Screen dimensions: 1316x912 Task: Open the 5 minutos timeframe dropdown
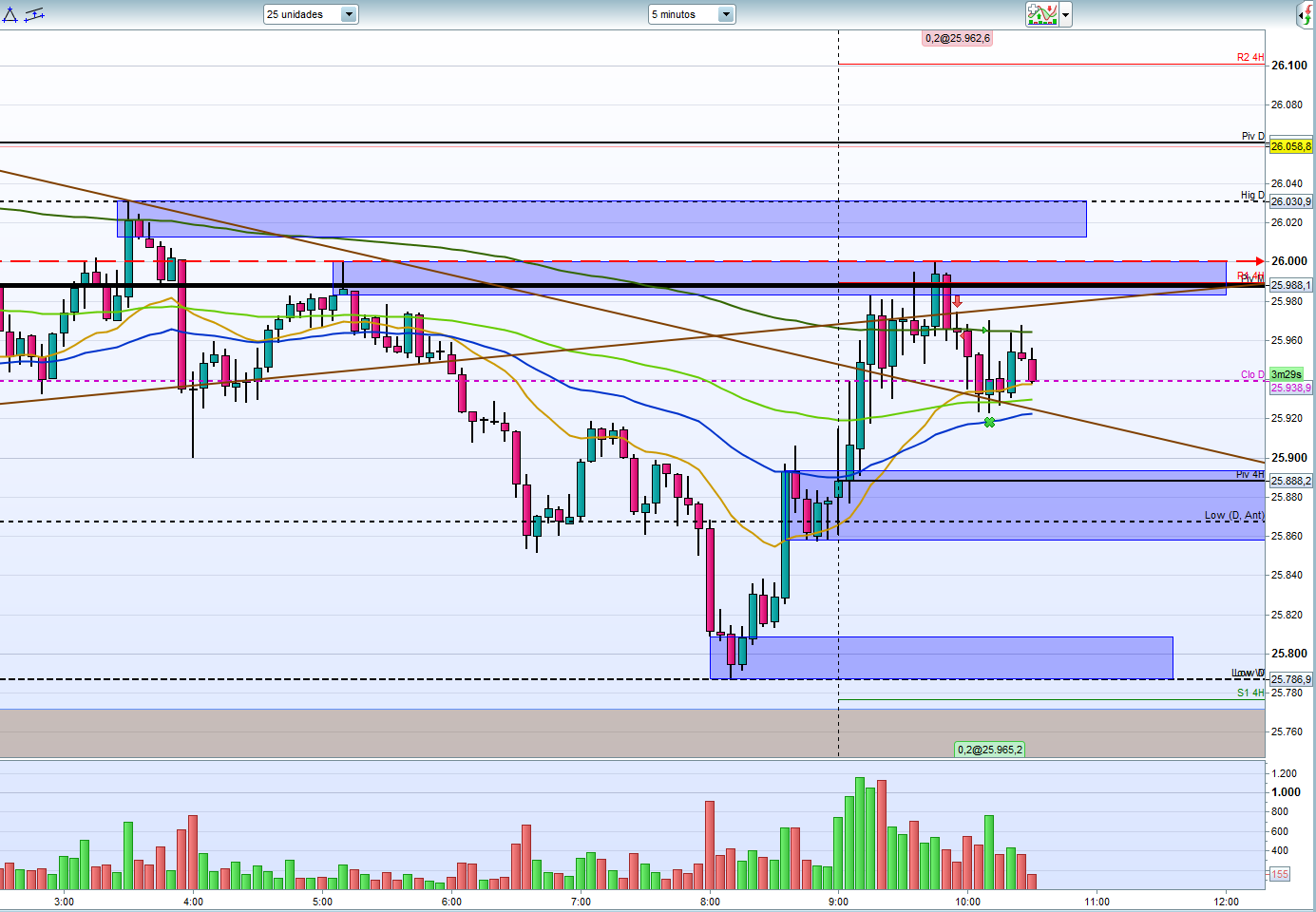pos(693,14)
